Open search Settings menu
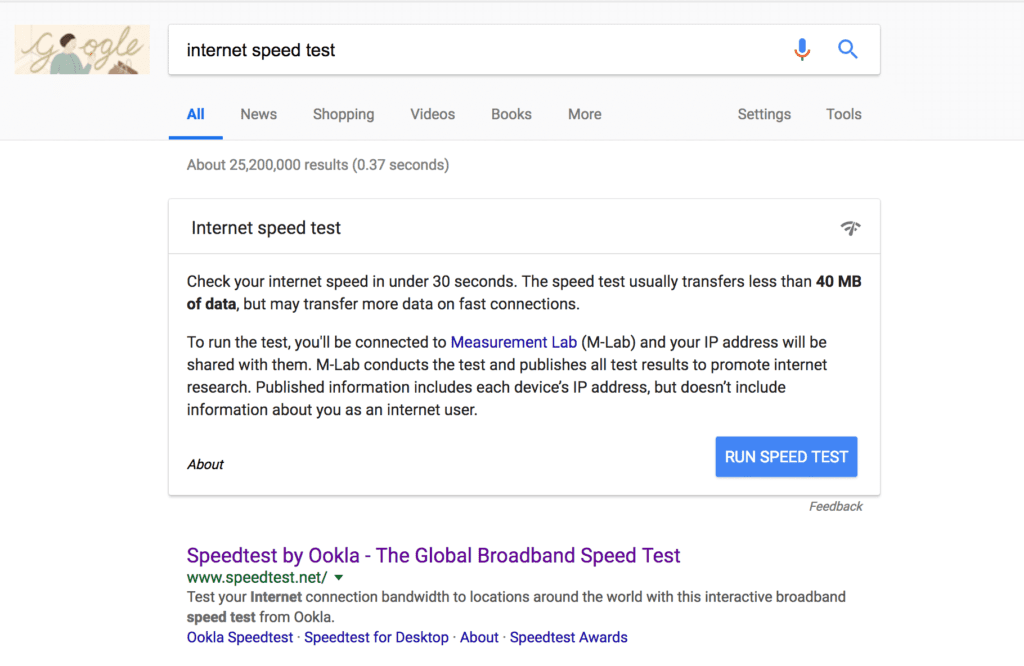Screen dimensions: 1024x666 click(764, 114)
